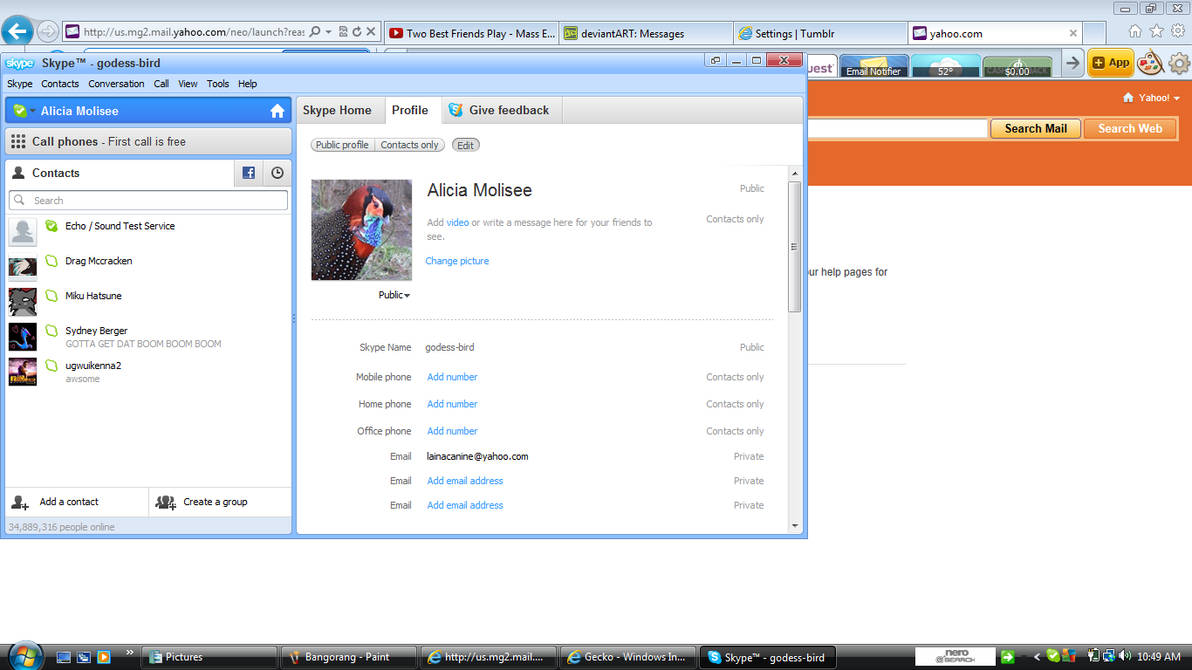1192x670 pixels.
Task: Open the Call phones dial pad
Action: tap(148, 141)
